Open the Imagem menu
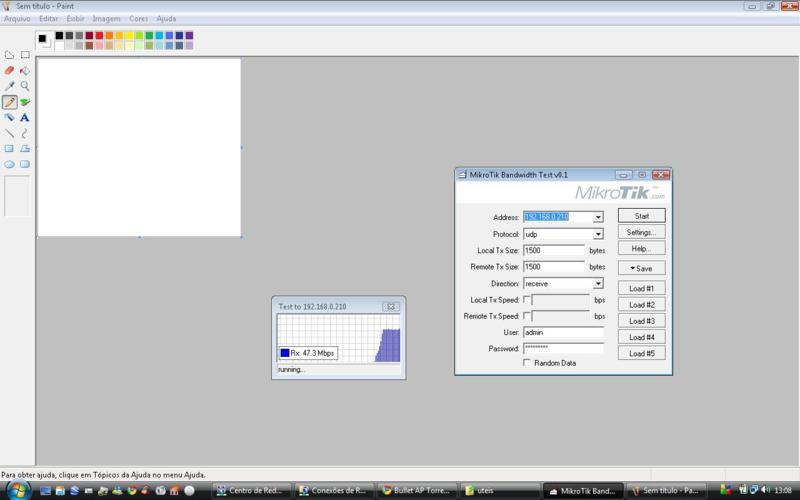Screen dimensions: 800x500 106,18
